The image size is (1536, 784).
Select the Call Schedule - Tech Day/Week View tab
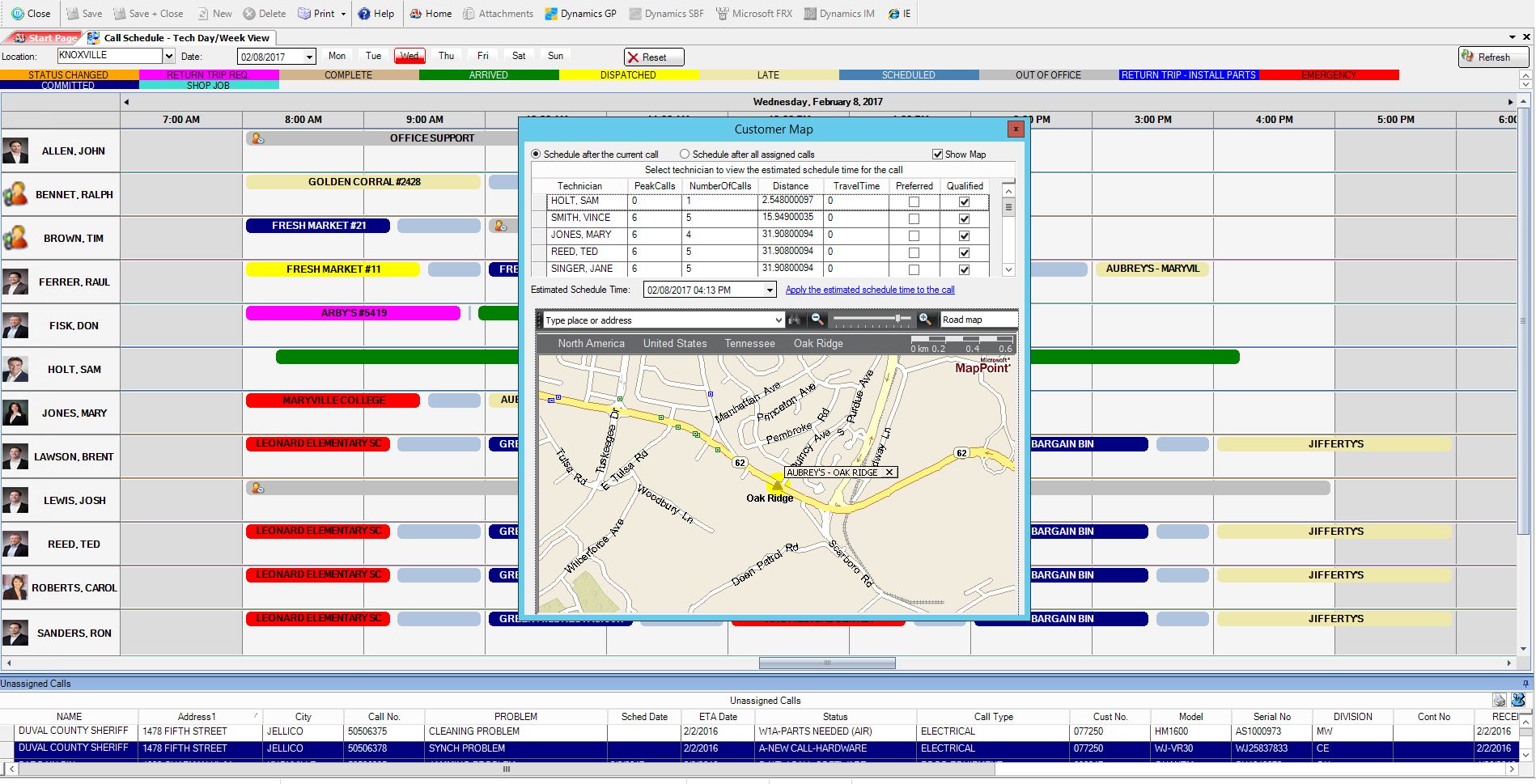180,37
